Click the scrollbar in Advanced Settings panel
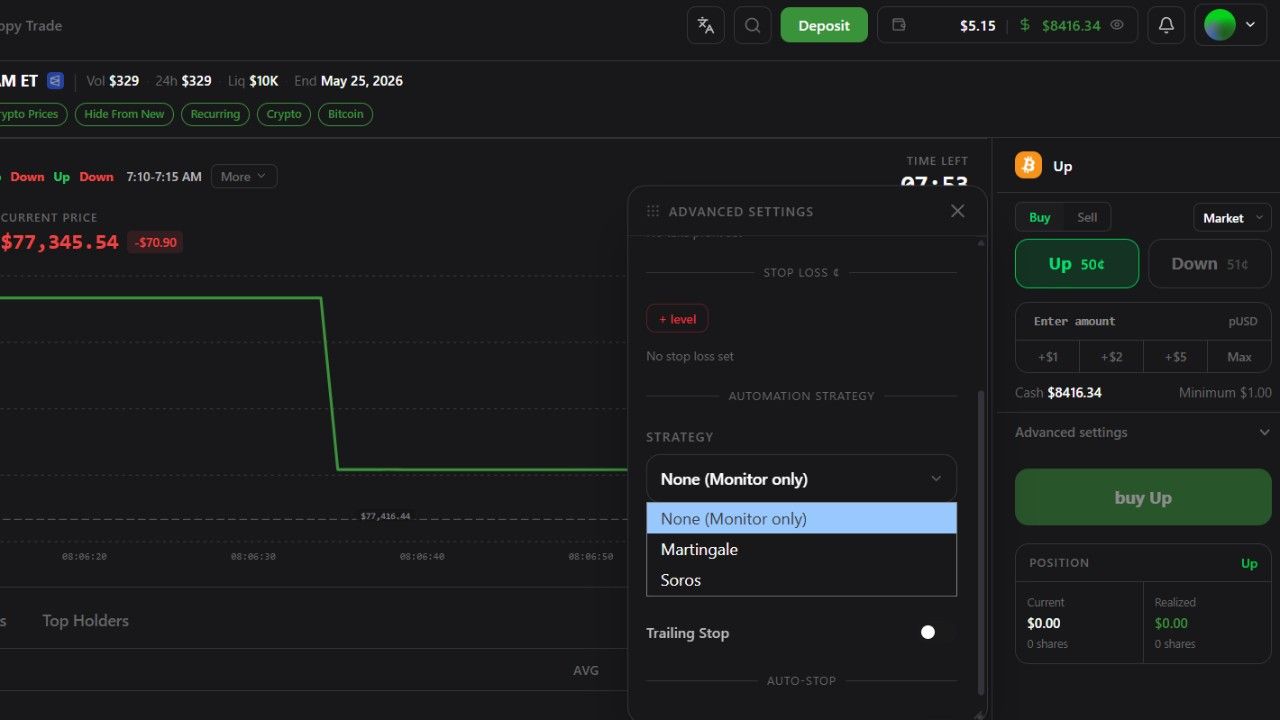 click(981, 543)
